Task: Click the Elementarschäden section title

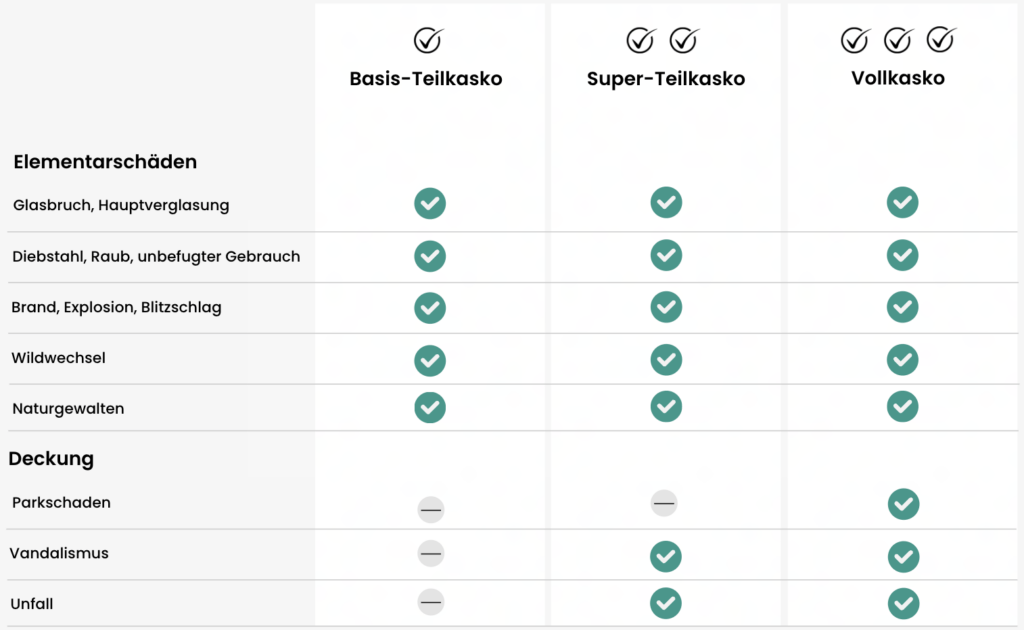Action: pyautogui.click(x=105, y=161)
